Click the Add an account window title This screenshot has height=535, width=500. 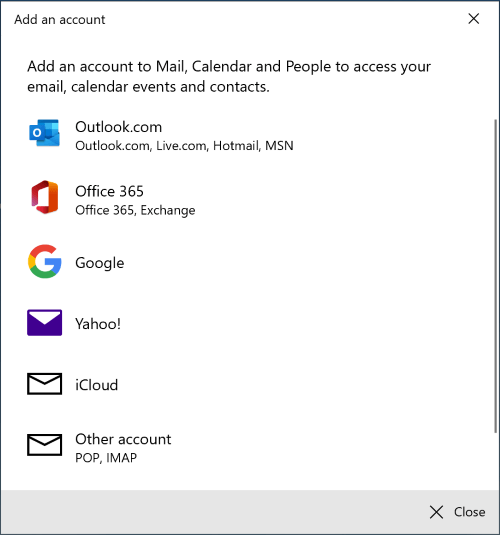click(x=60, y=19)
